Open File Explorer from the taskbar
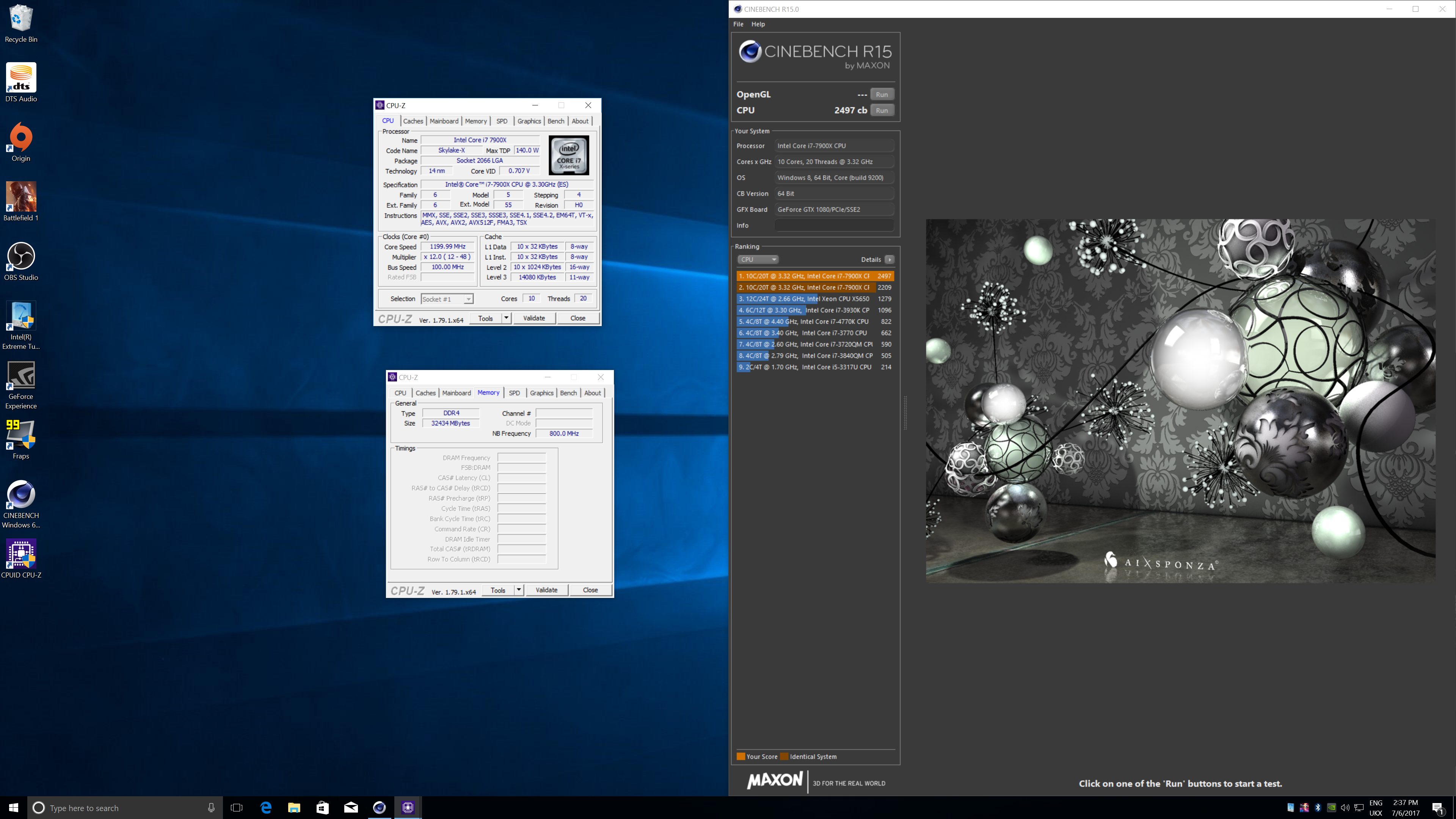 tap(294, 808)
